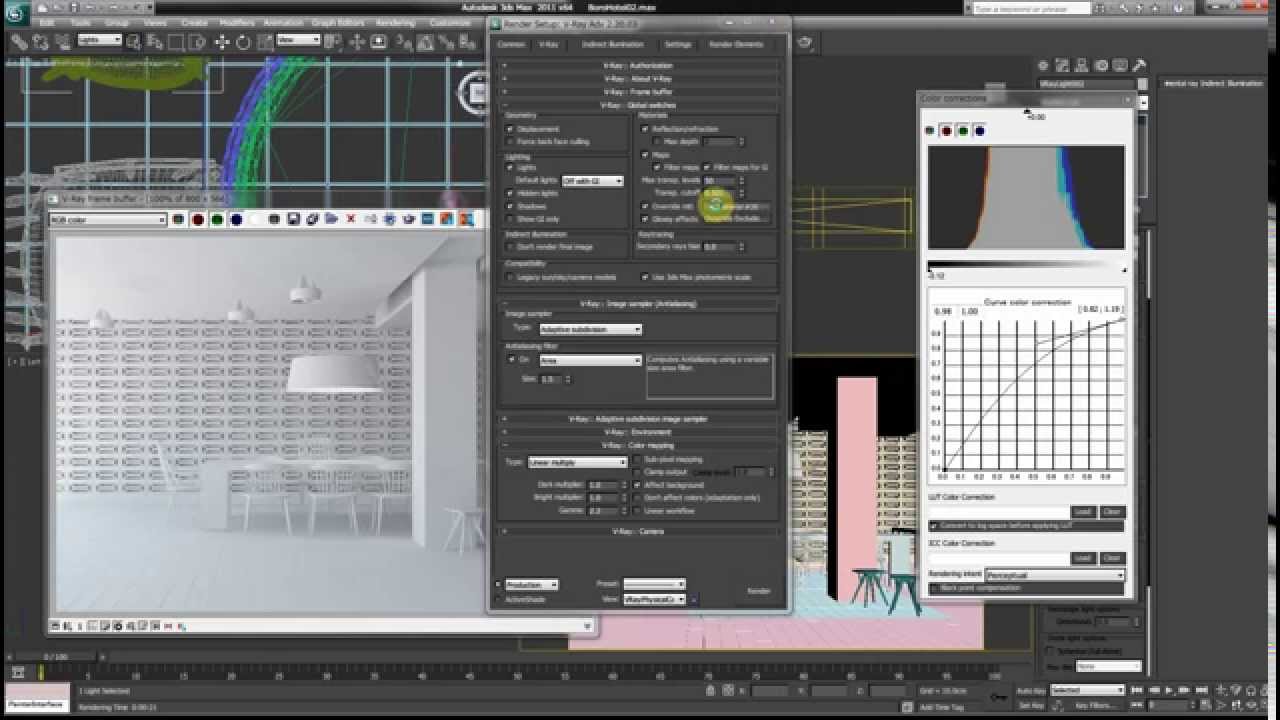Enable Show GI only
Viewport: 1280px width, 720px height.
(510, 218)
